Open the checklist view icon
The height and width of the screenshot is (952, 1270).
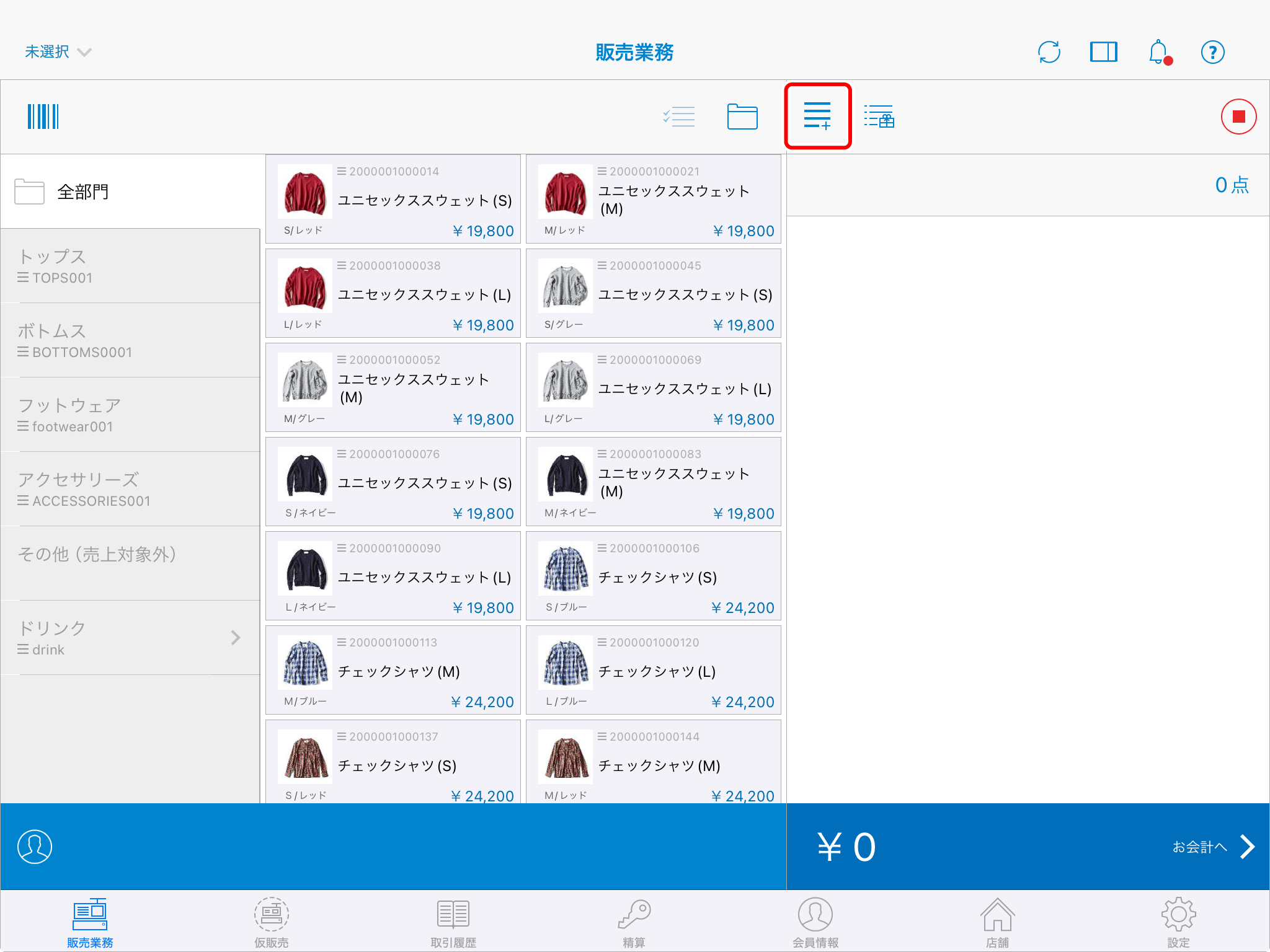tap(679, 117)
